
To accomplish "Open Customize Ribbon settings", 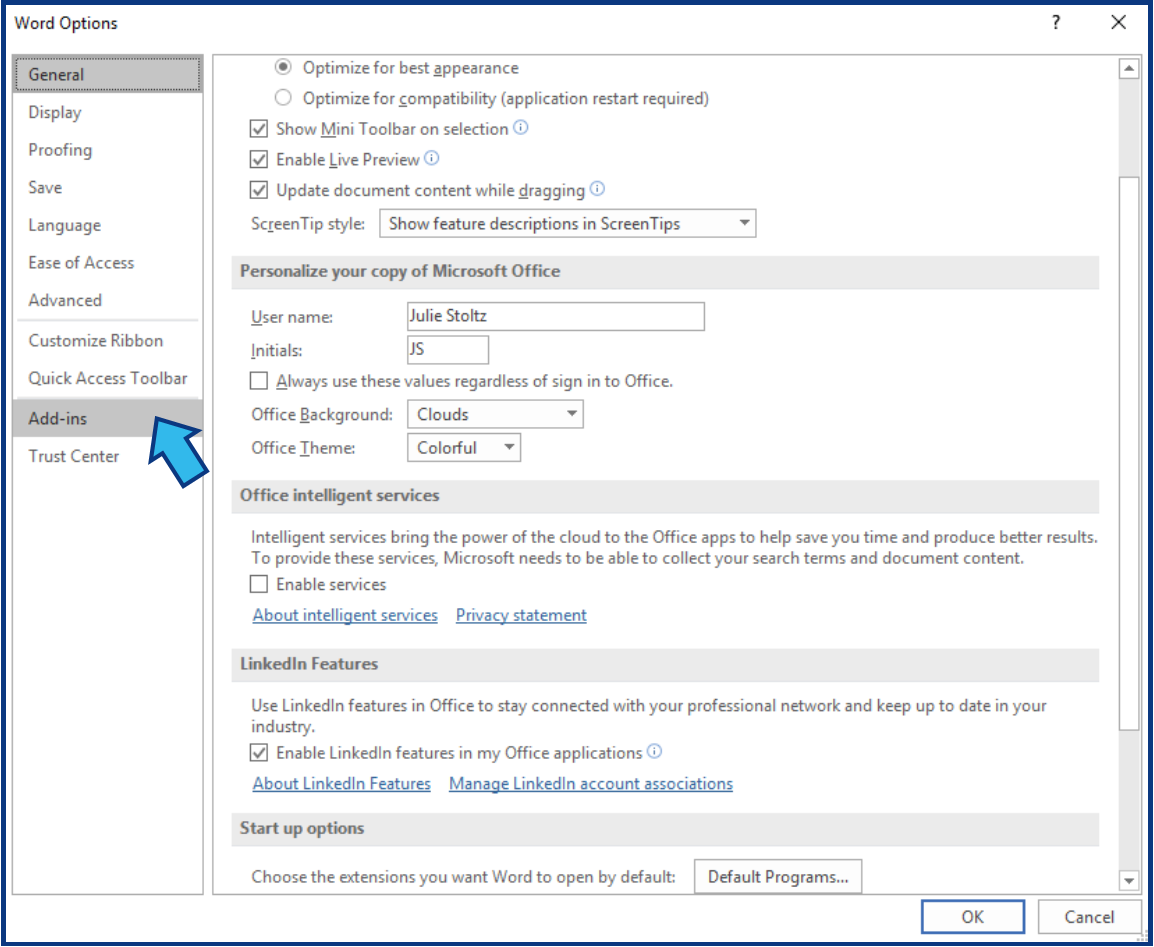I will point(107,340).
